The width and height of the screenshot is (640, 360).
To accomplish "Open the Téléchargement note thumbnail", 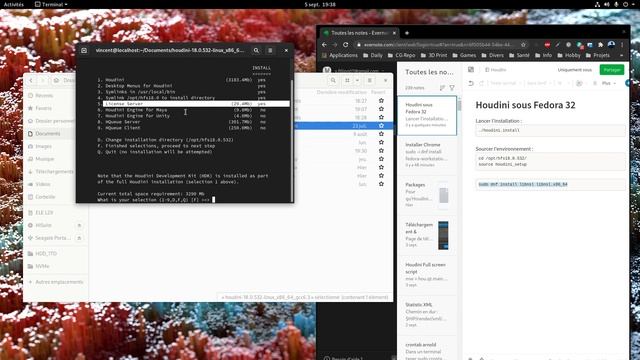I will 443,236.
